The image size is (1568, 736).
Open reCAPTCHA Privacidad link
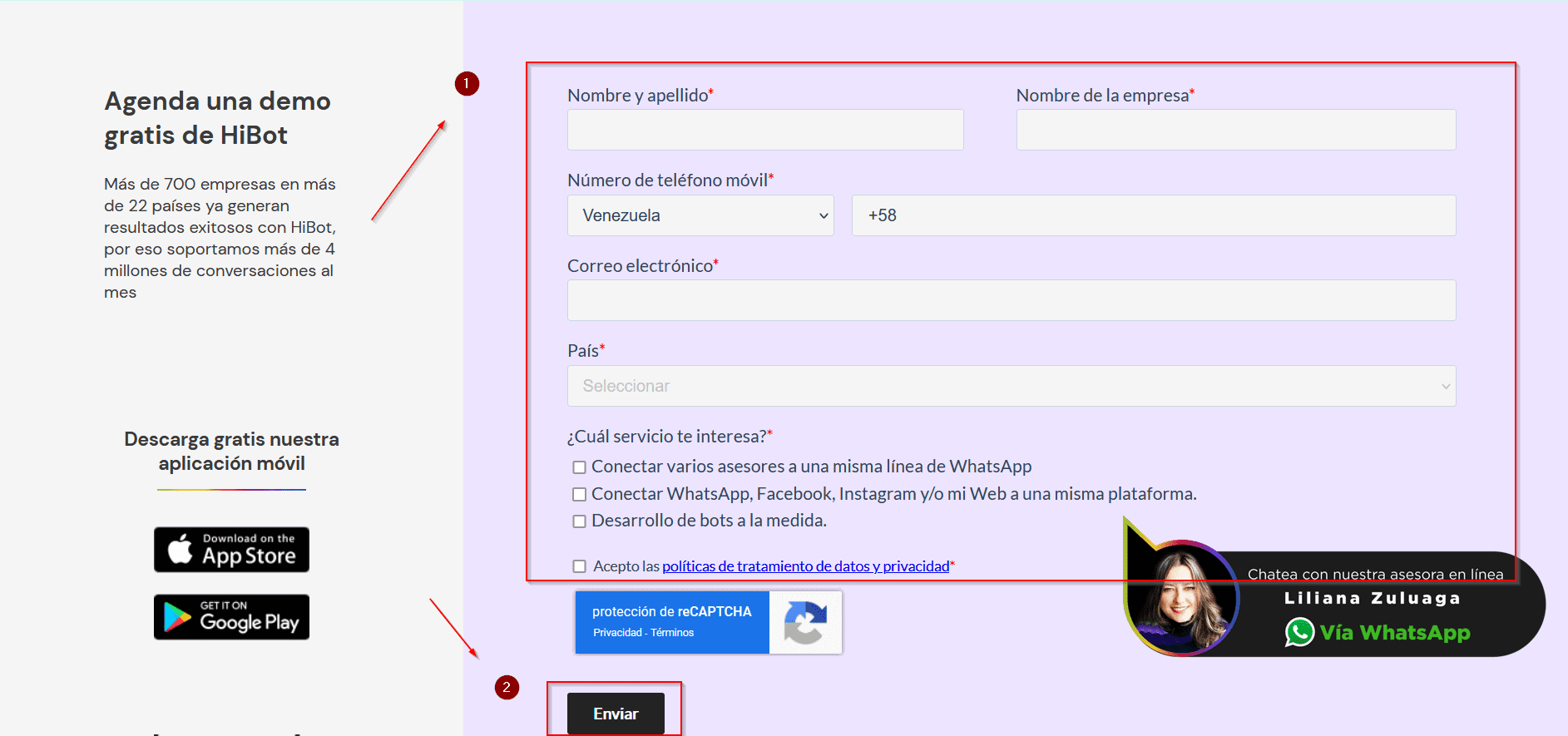pos(617,633)
